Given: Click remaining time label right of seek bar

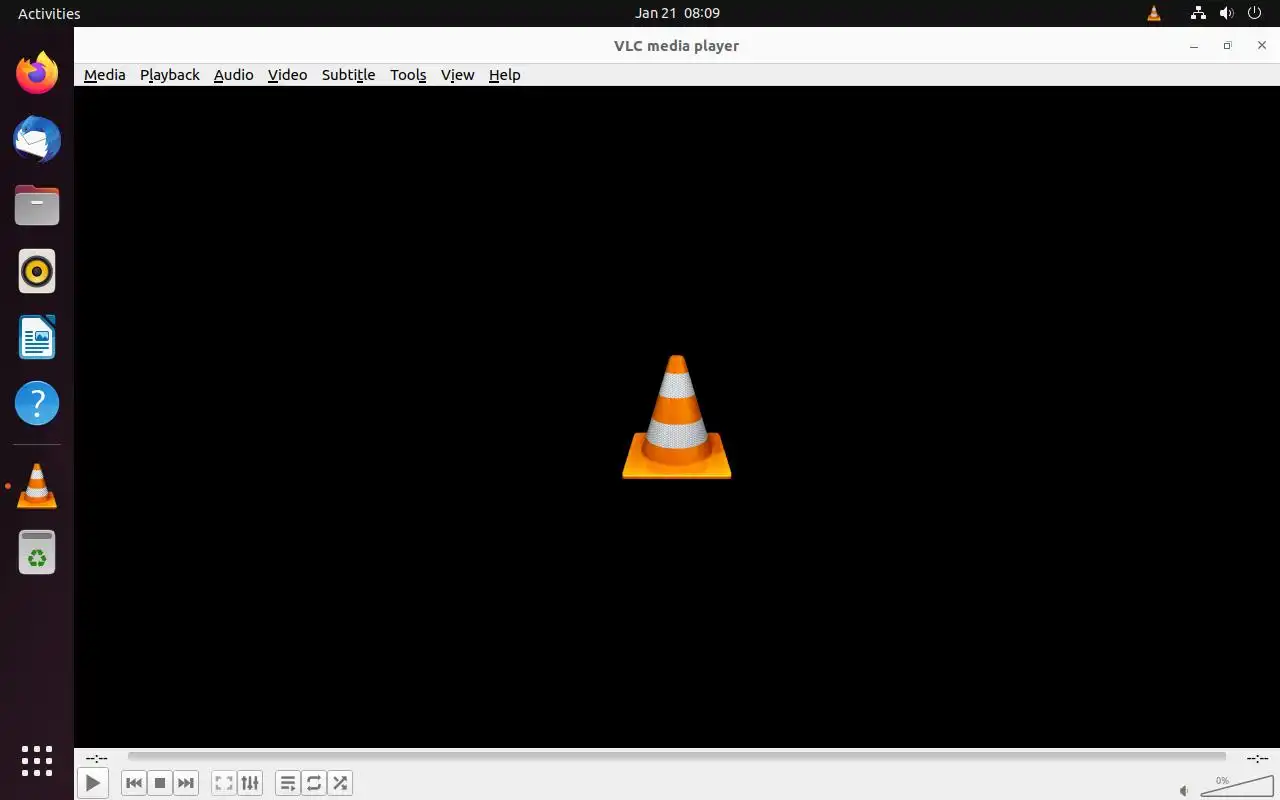Looking at the screenshot, I should coord(1257,758).
